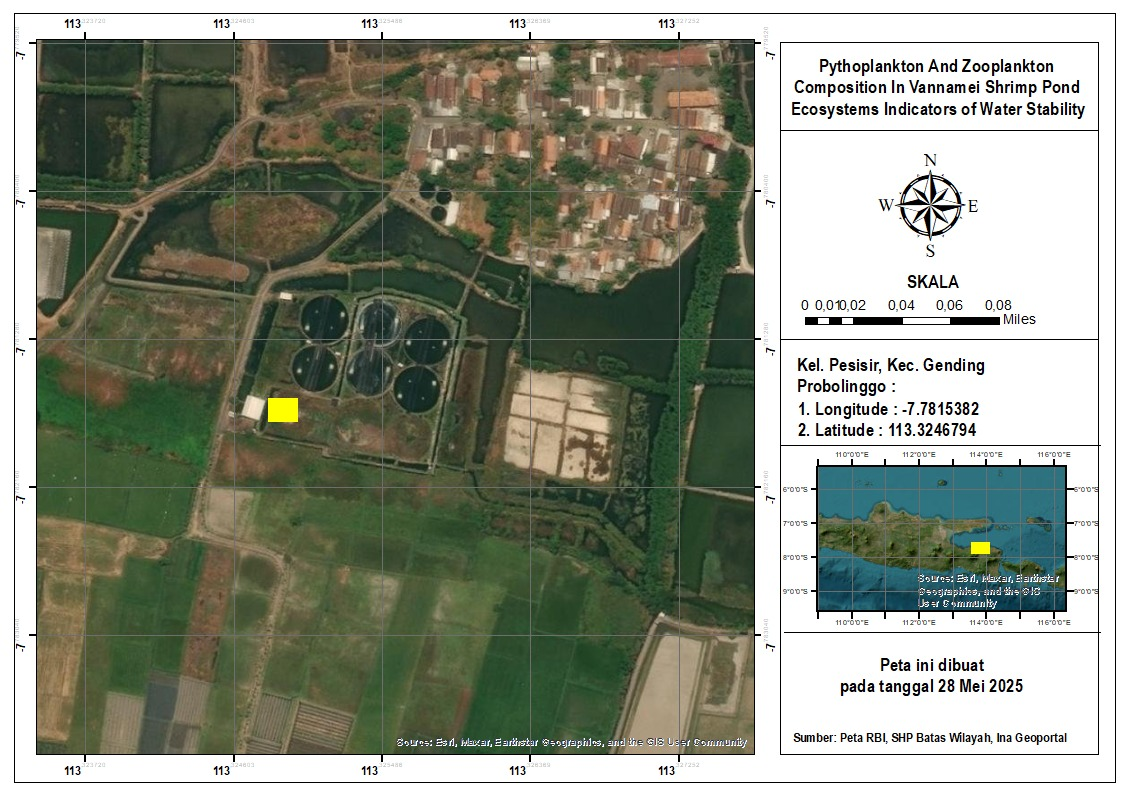Click the black and white scale bar

(902, 321)
